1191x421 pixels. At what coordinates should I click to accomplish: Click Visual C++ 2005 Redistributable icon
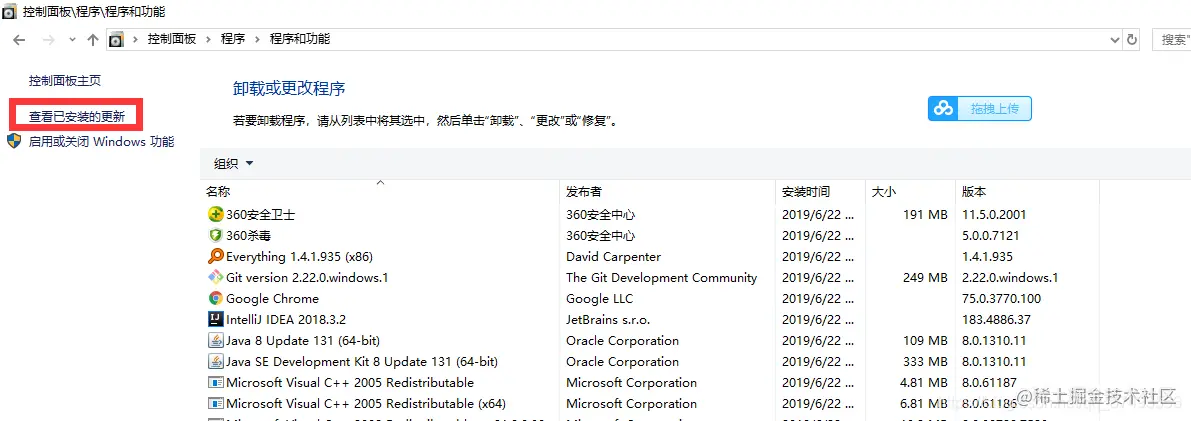215,382
